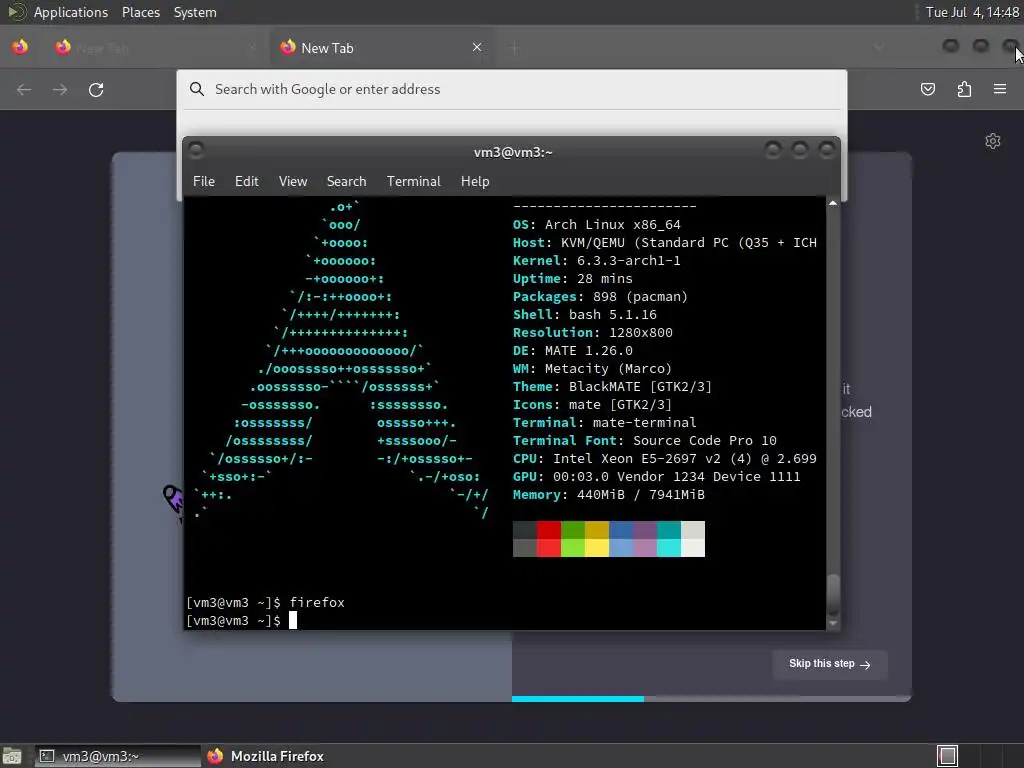Open the terminal Search menu

coord(346,182)
